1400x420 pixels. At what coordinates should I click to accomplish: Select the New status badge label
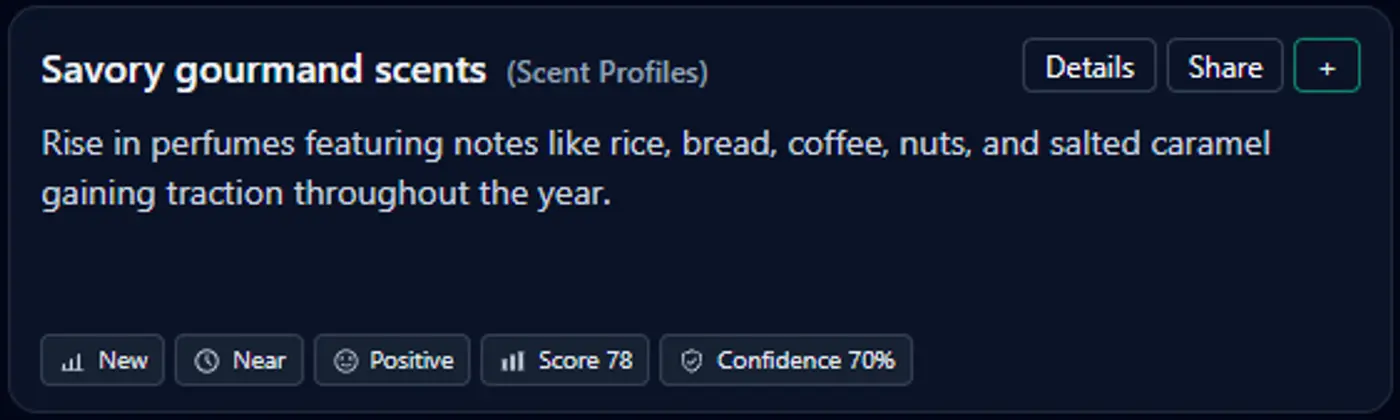[123, 361]
